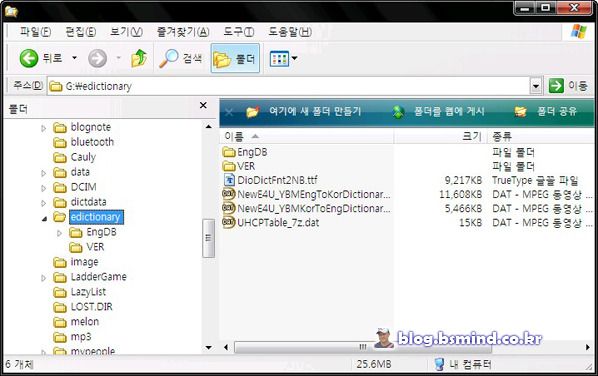Expand the data folder in tree
Image resolution: width=598 pixels, height=376 pixels.
(43, 173)
